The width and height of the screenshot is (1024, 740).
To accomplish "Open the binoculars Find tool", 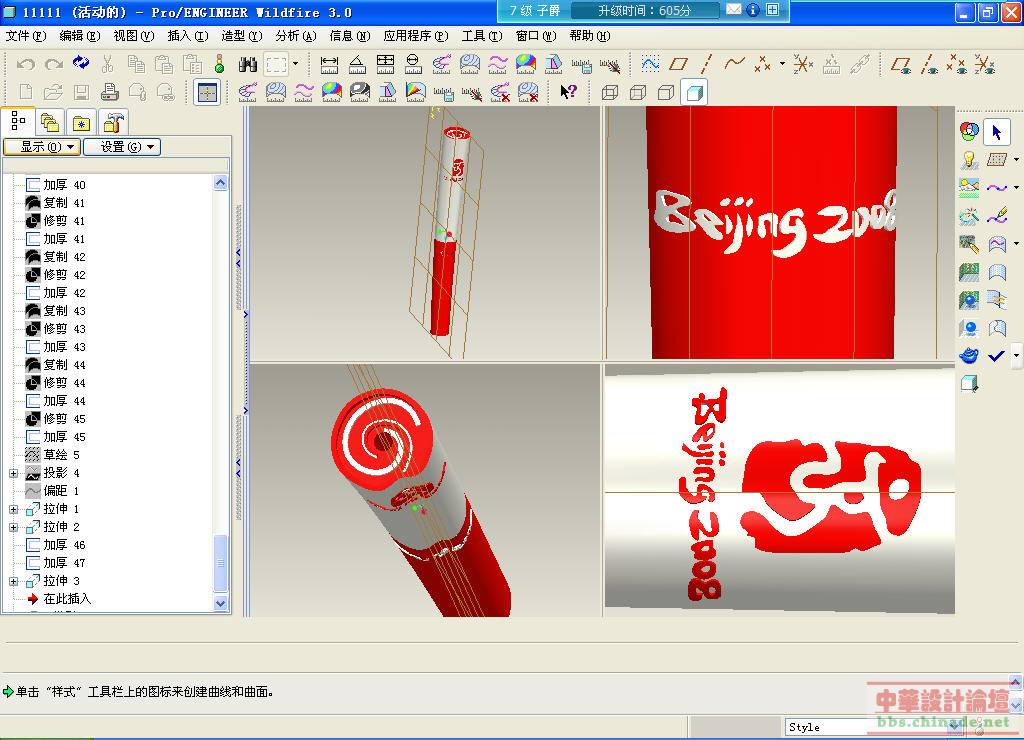I will click(248, 64).
